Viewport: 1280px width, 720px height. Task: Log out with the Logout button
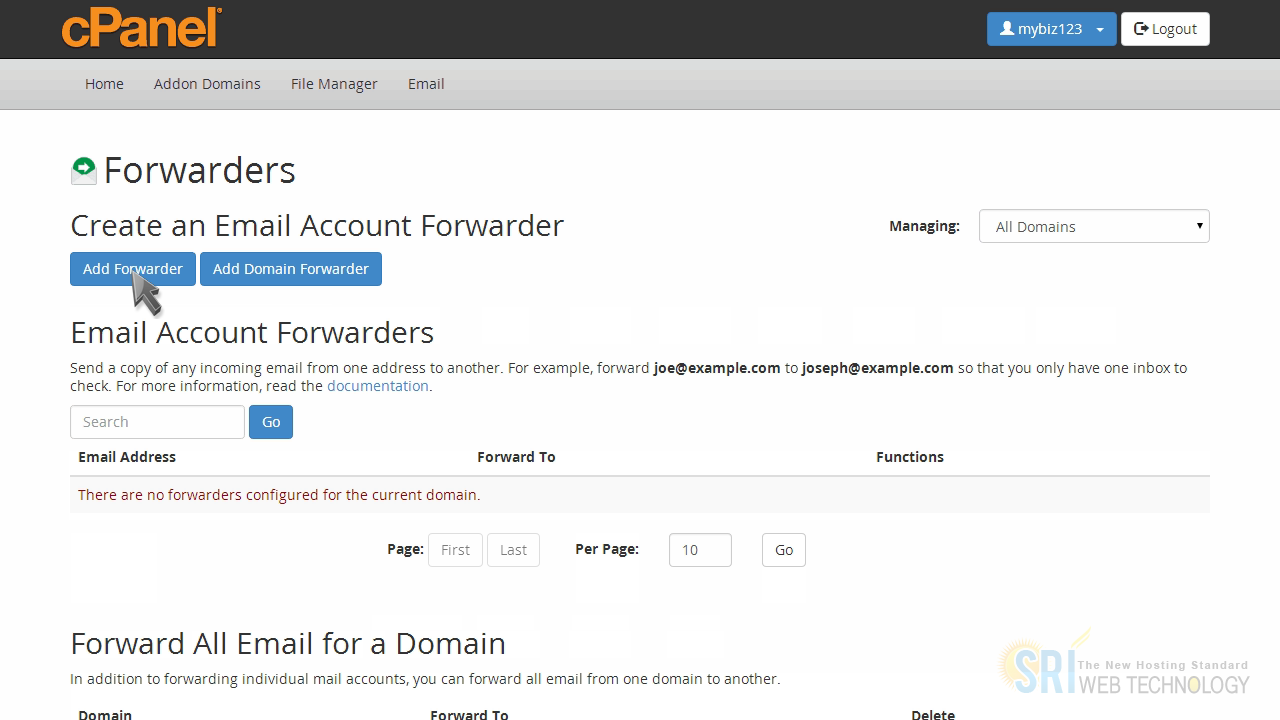1165,29
